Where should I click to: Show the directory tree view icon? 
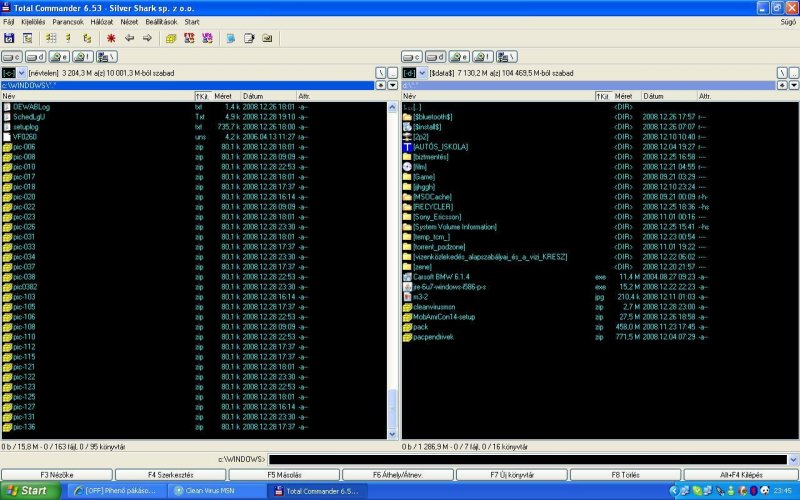87,38
